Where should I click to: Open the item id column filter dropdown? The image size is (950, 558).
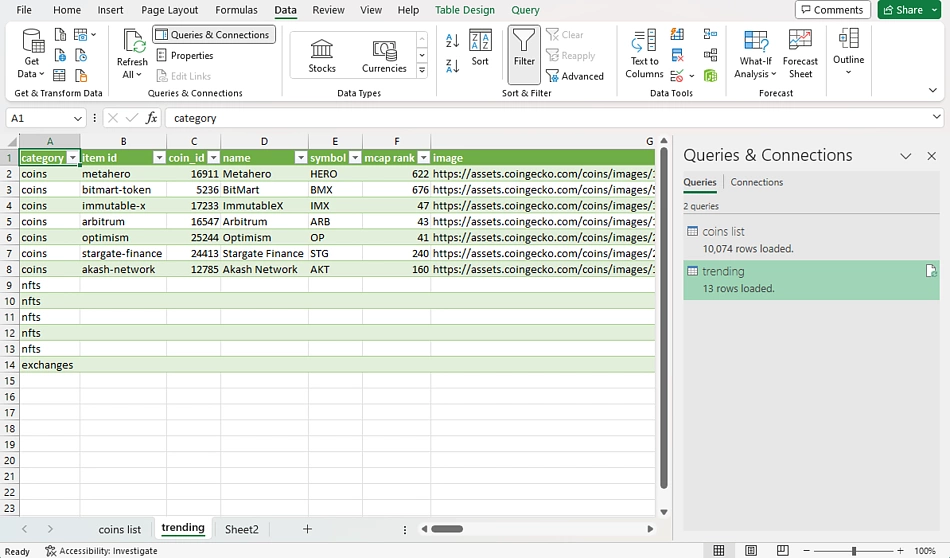tap(159, 158)
